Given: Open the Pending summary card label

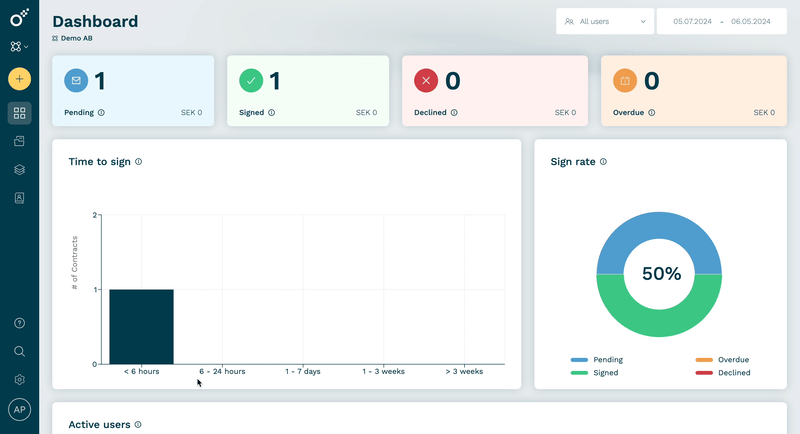Looking at the screenshot, I should click(x=79, y=113).
